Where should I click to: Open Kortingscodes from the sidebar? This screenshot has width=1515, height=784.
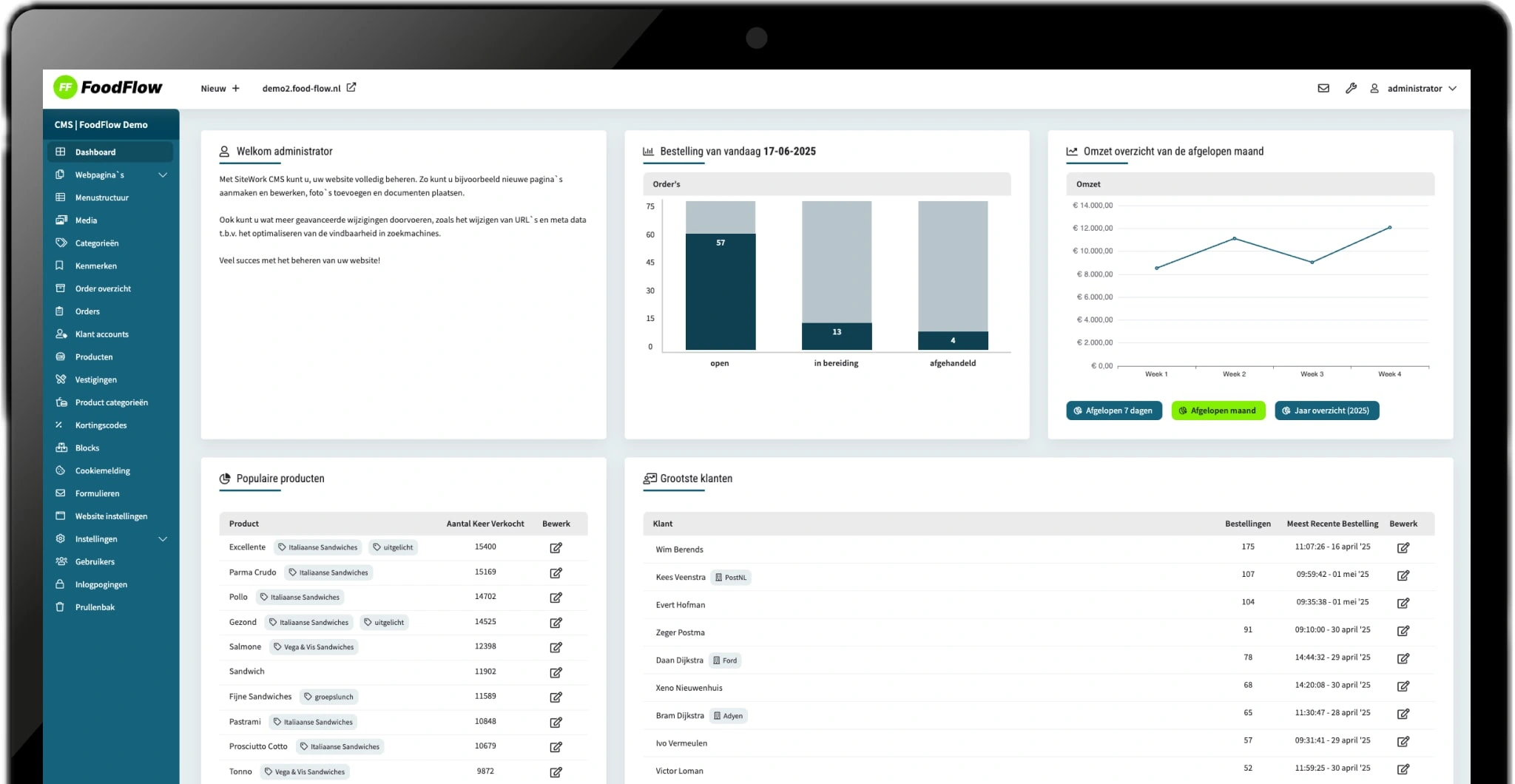pos(101,425)
